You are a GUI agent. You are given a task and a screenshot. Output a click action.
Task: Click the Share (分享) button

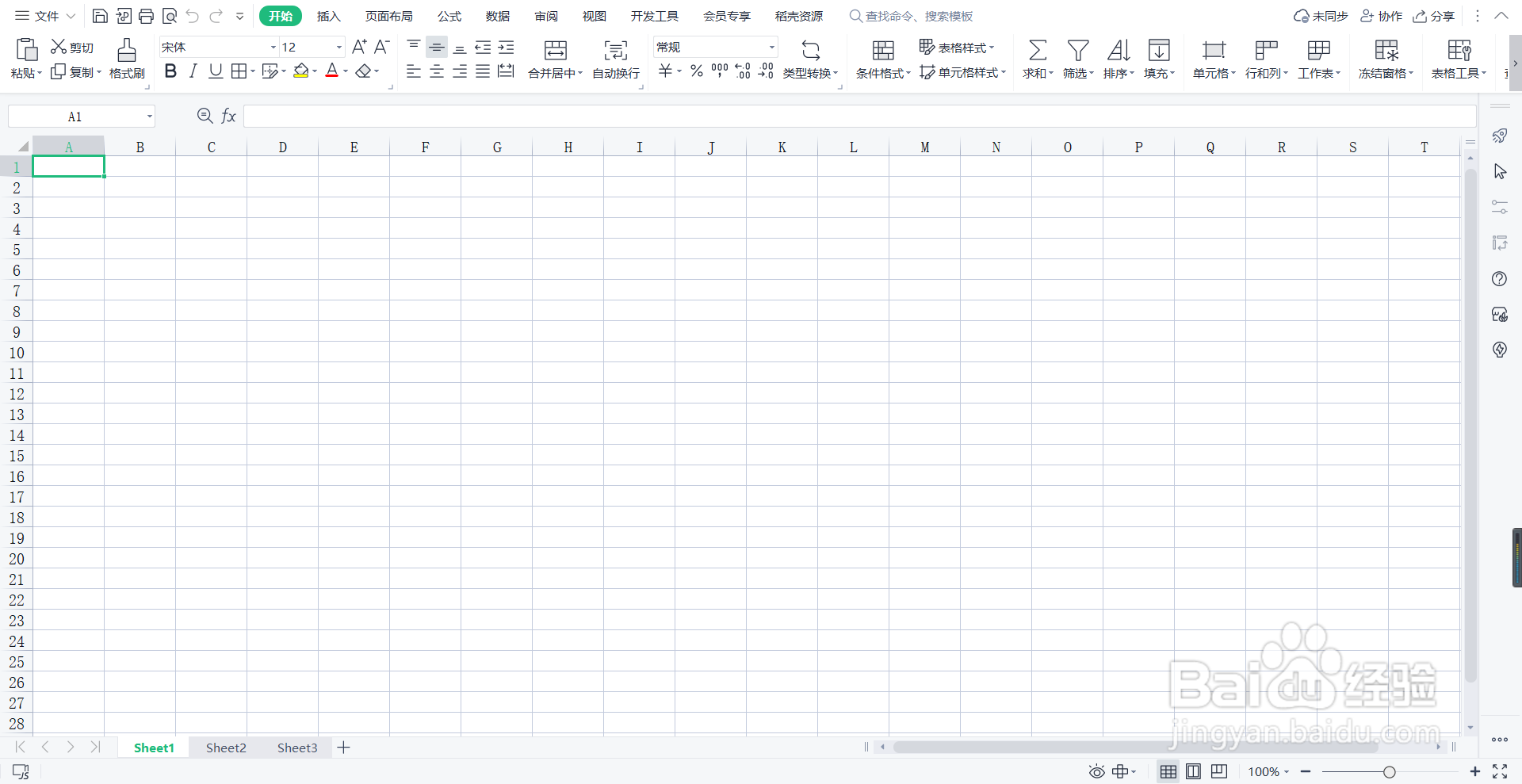coord(1433,16)
